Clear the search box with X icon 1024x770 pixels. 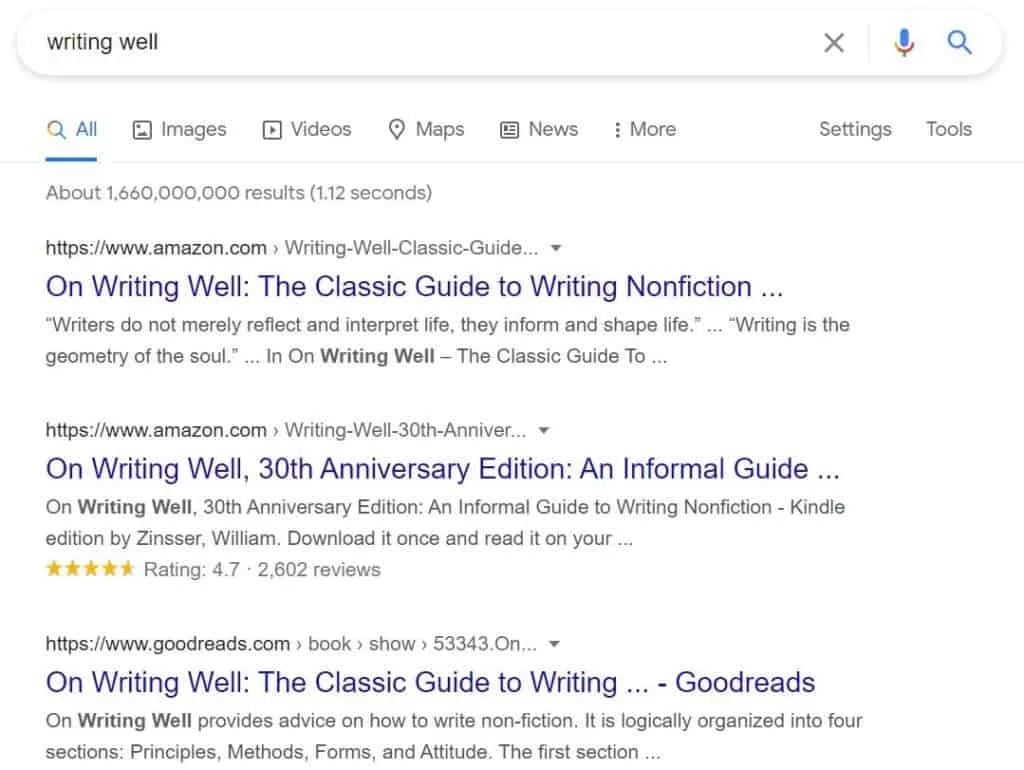pyautogui.click(x=833, y=43)
